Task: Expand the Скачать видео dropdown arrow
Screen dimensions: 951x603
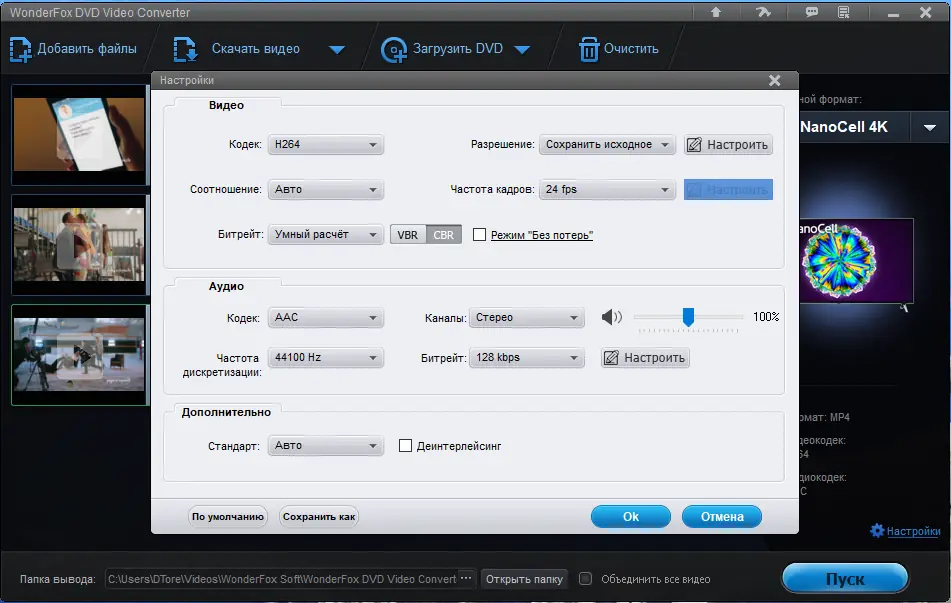Action: pos(337,50)
